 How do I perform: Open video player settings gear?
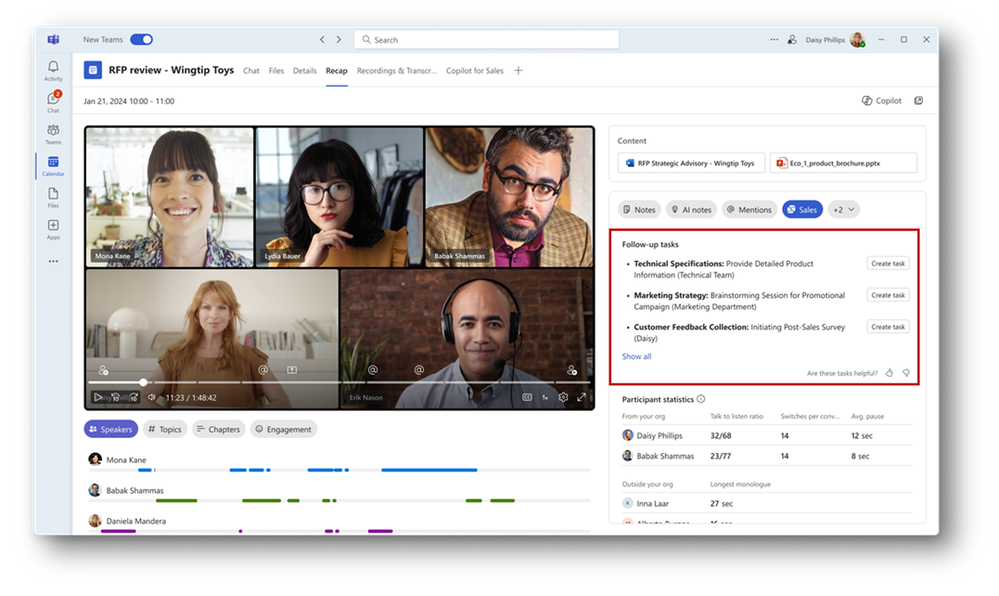pos(563,397)
